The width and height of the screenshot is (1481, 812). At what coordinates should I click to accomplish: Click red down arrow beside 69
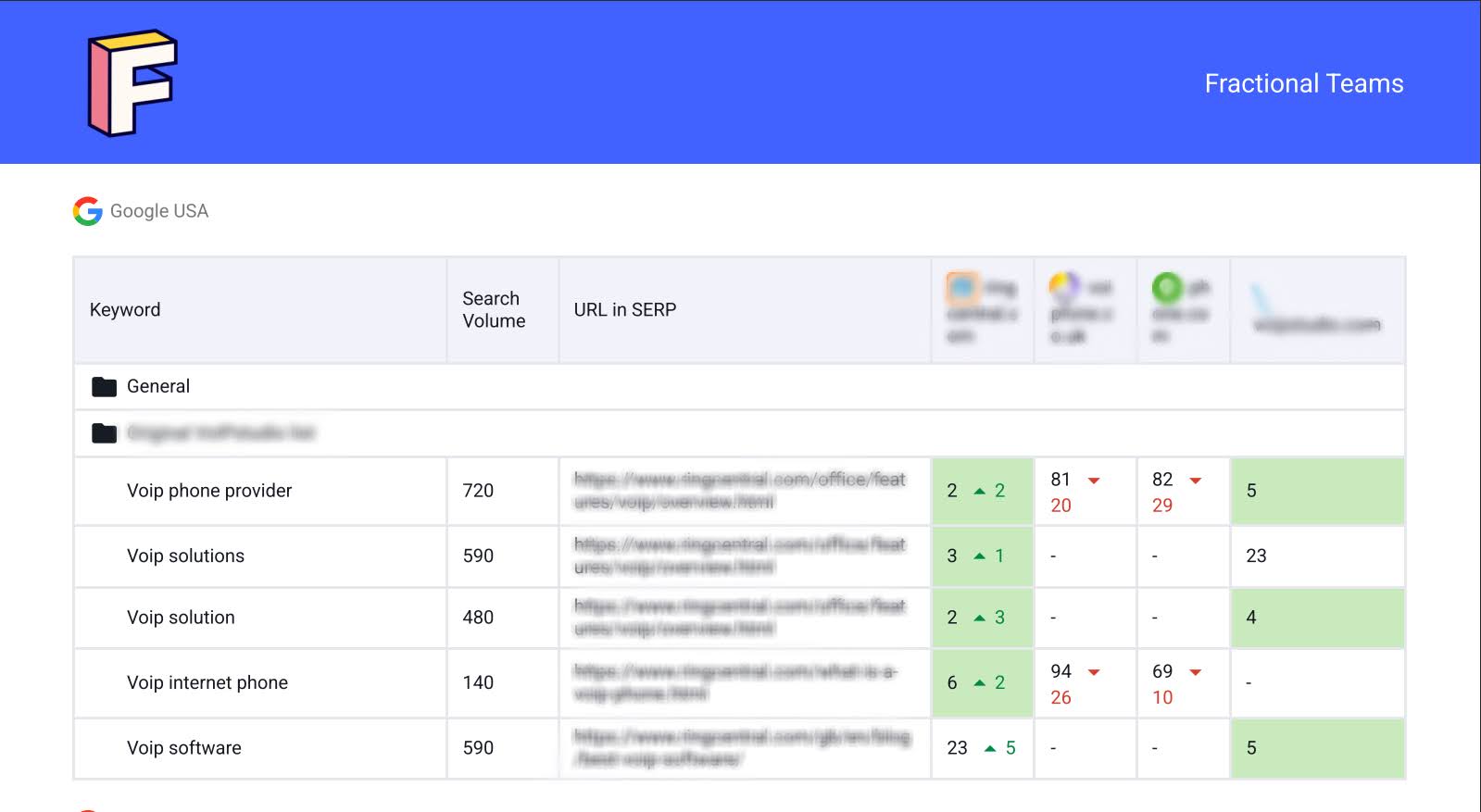(1196, 672)
